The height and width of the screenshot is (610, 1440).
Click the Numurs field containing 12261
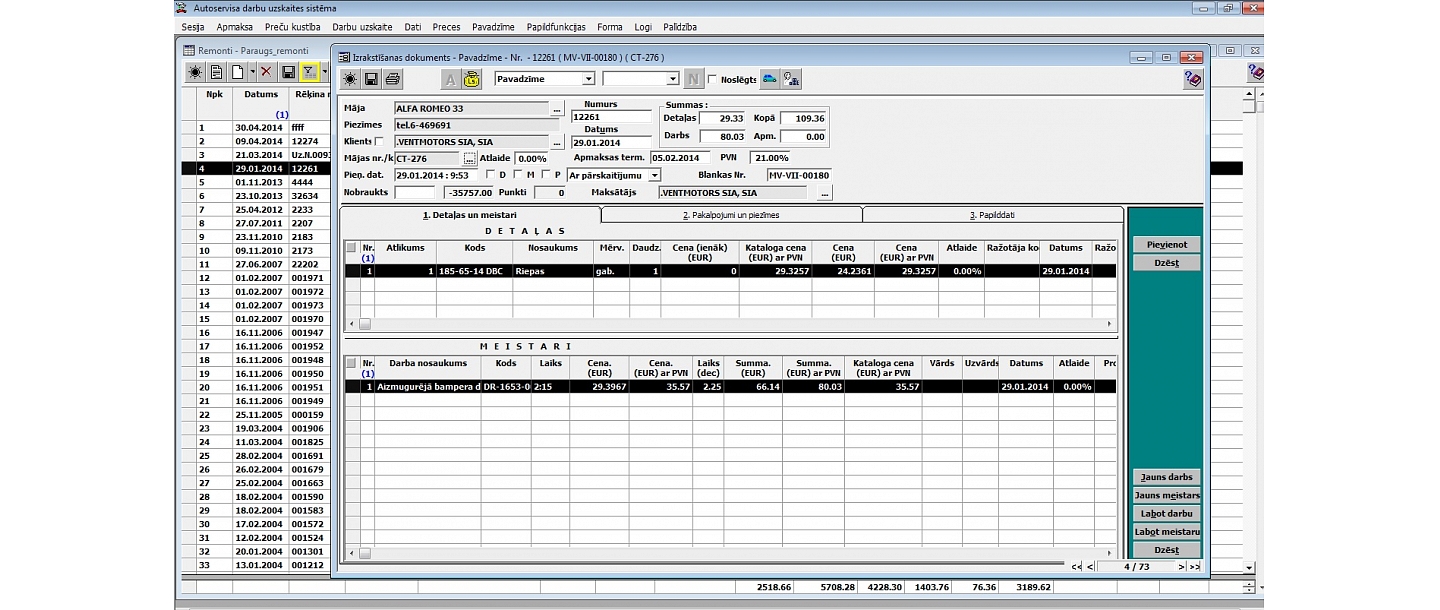[610, 117]
